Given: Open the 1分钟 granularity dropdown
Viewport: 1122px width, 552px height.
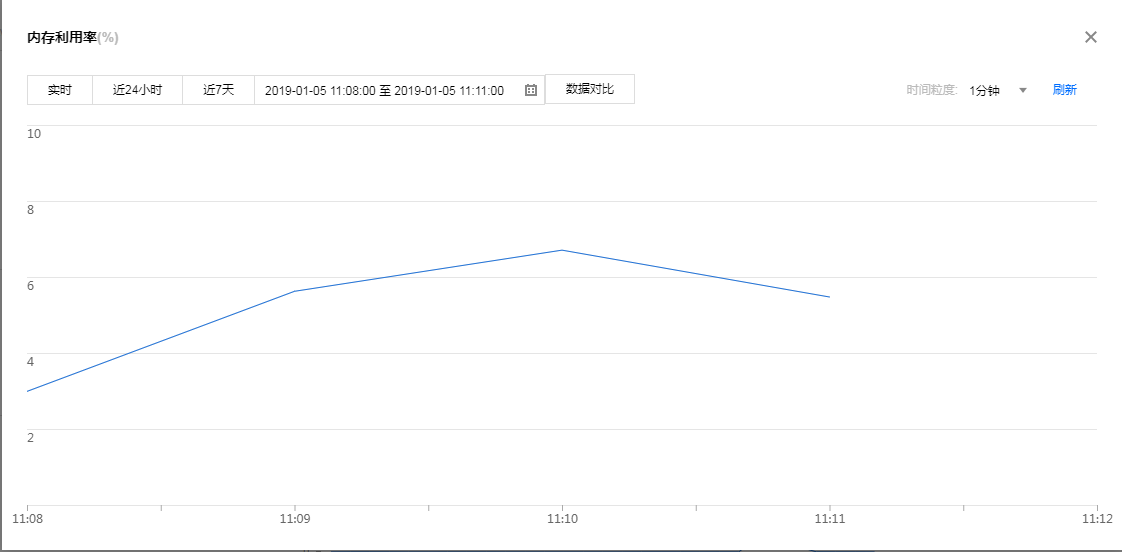Looking at the screenshot, I should pyautogui.click(x=985, y=90).
